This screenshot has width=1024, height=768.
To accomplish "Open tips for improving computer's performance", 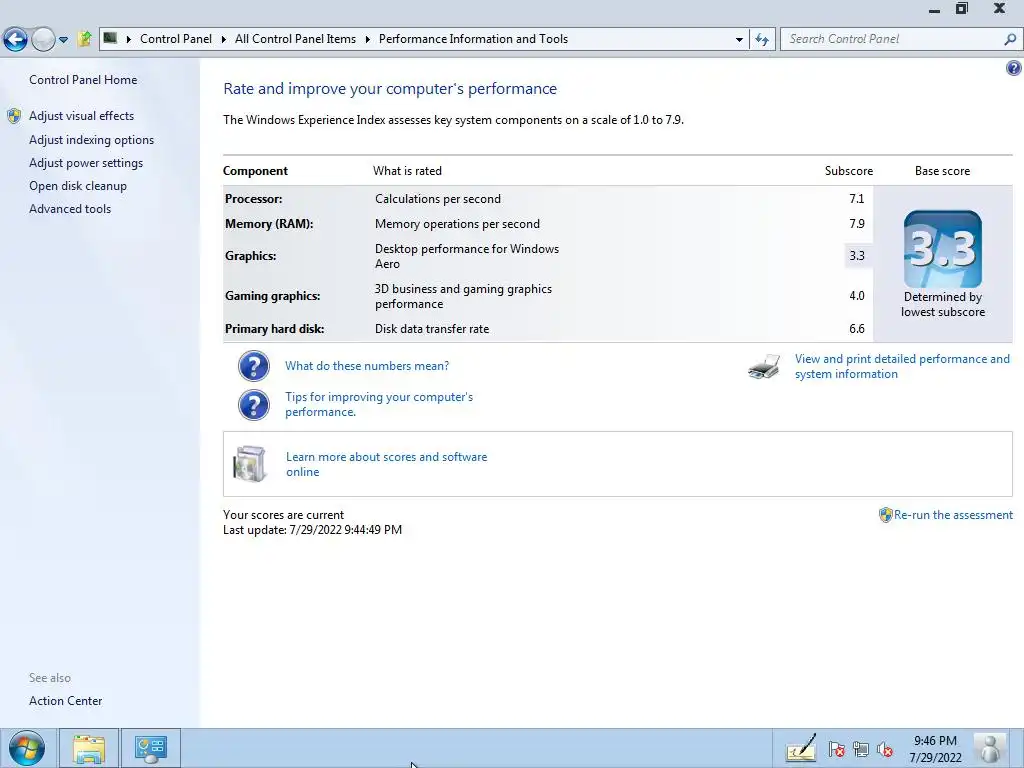I will click(379, 404).
